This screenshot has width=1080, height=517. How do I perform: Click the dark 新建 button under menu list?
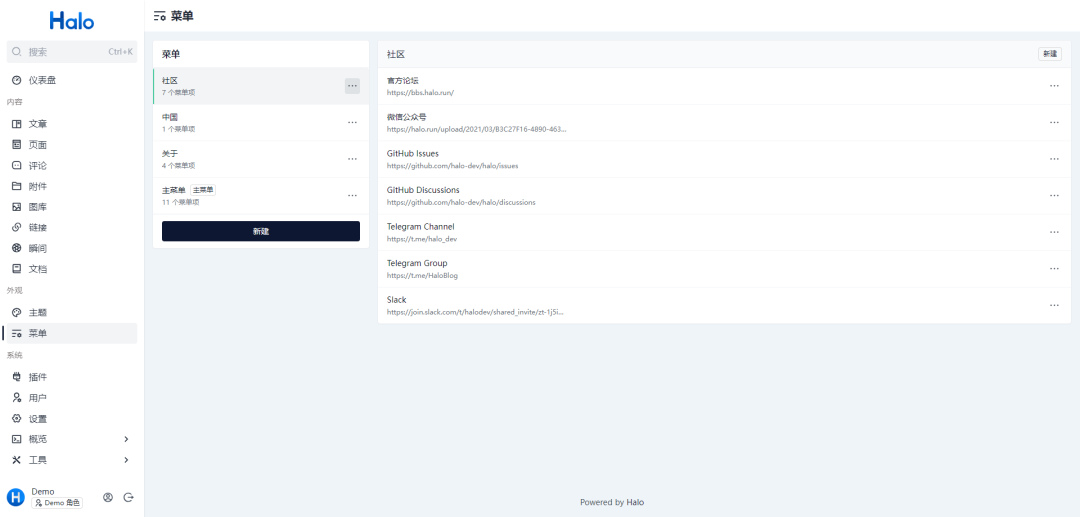click(260, 231)
